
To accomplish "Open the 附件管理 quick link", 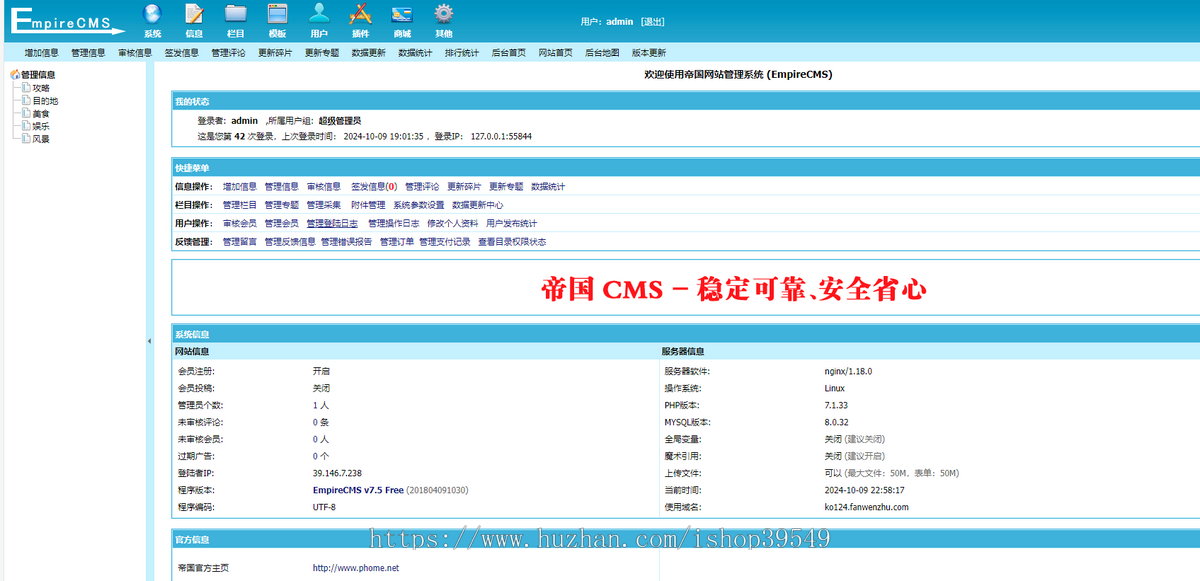I will click(368, 204).
